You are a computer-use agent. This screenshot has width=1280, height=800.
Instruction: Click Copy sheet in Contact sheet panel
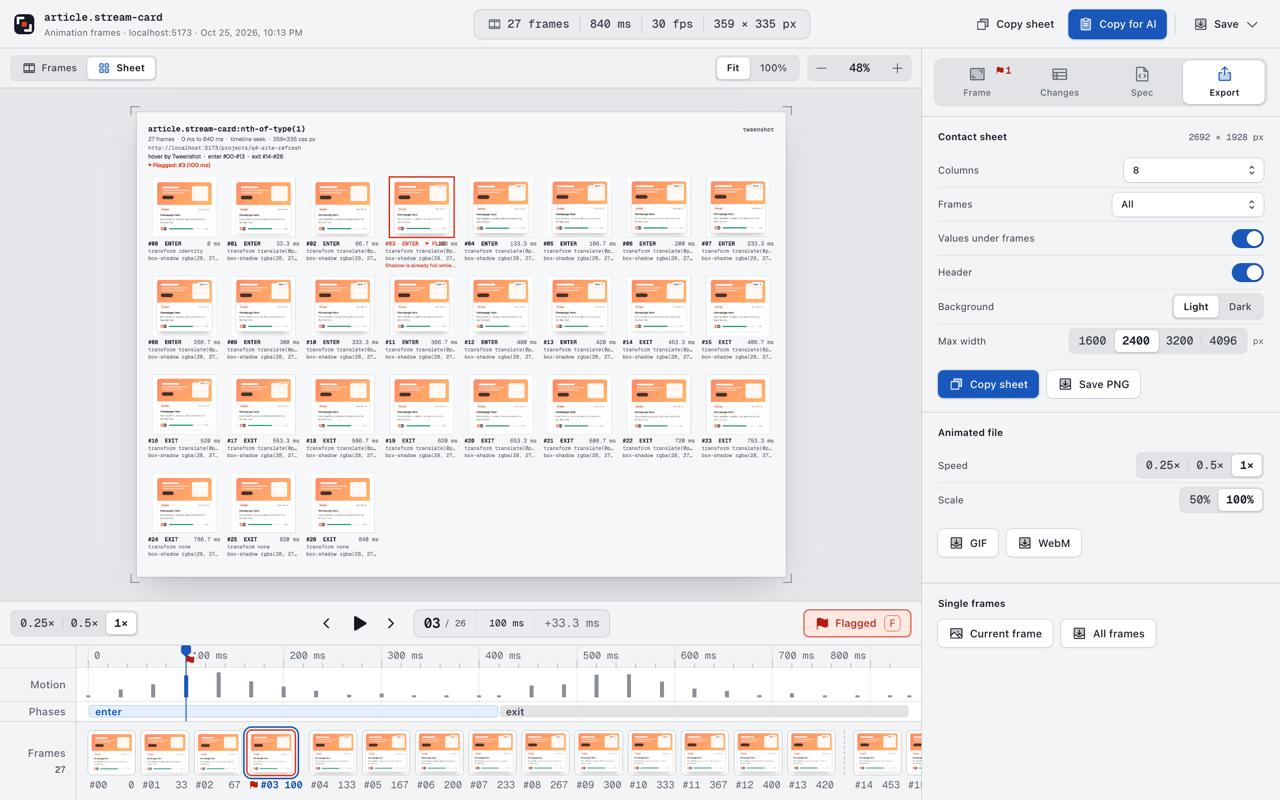[988, 384]
